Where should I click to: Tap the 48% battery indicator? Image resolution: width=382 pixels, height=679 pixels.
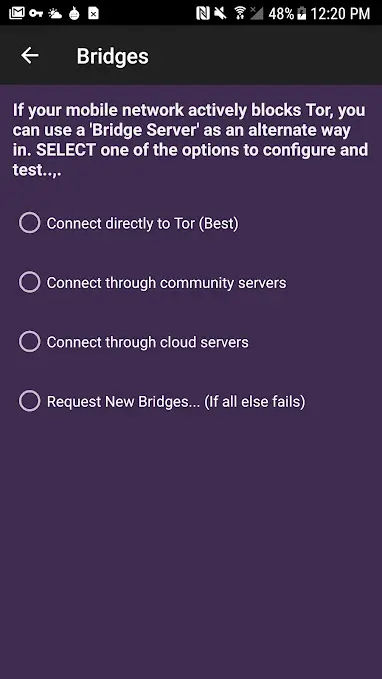287,13
